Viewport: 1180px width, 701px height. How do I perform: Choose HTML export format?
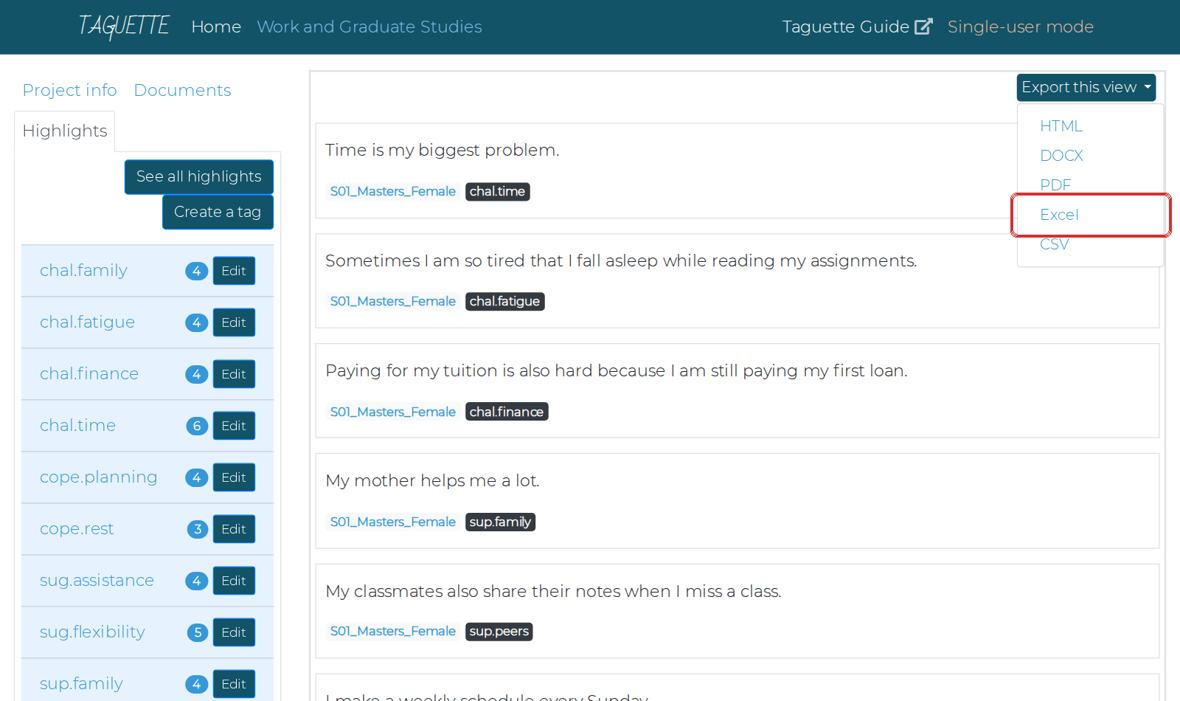pos(1060,126)
